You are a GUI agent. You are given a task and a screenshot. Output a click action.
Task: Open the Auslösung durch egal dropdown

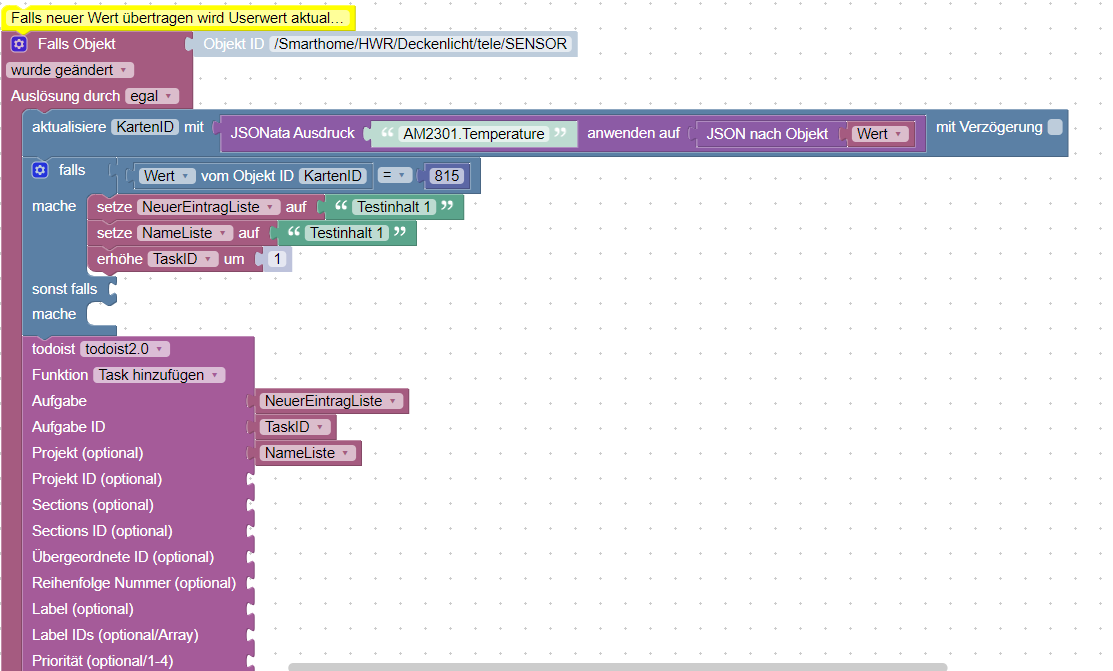pos(152,96)
